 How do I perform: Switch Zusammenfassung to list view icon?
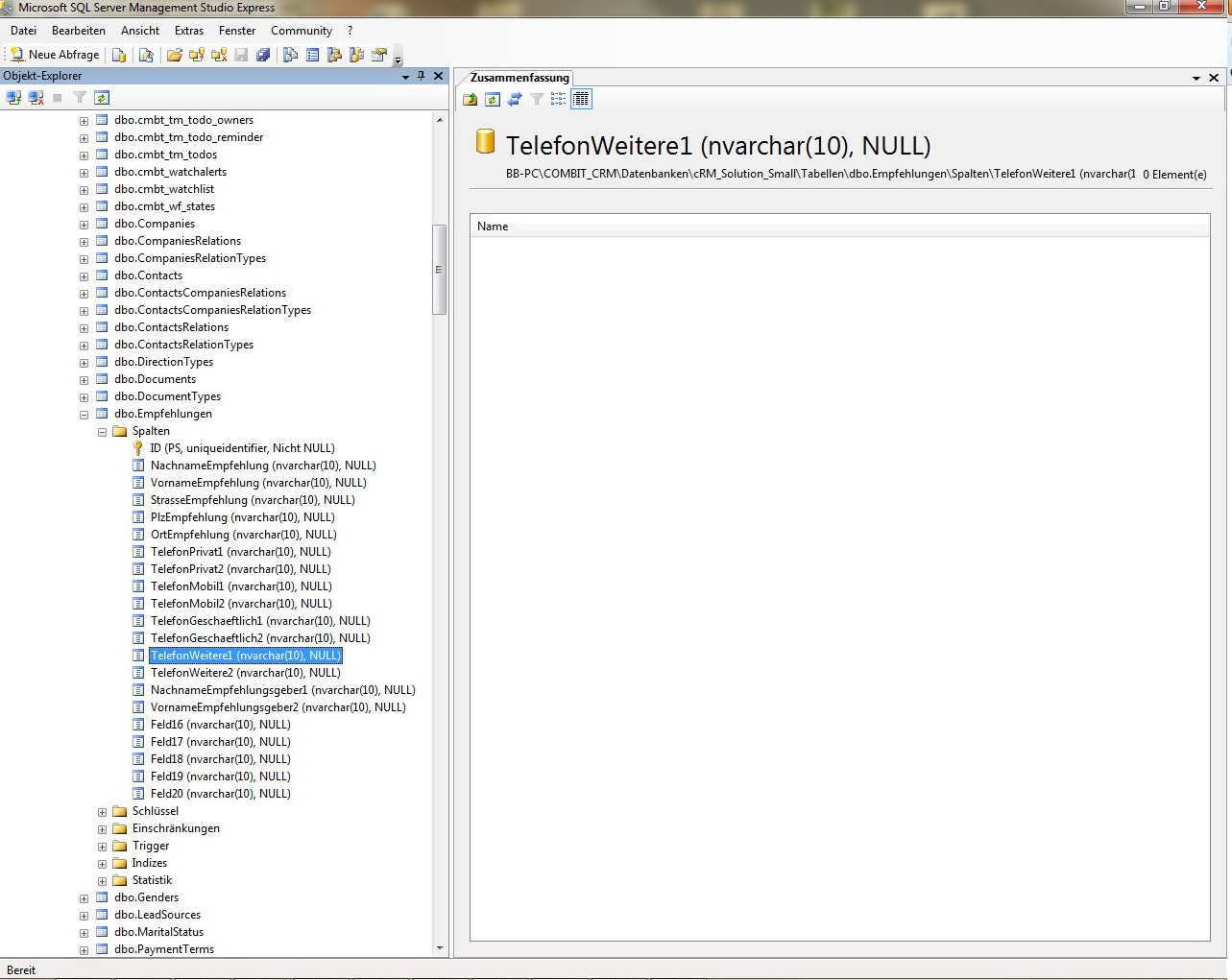(x=558, y=99)
